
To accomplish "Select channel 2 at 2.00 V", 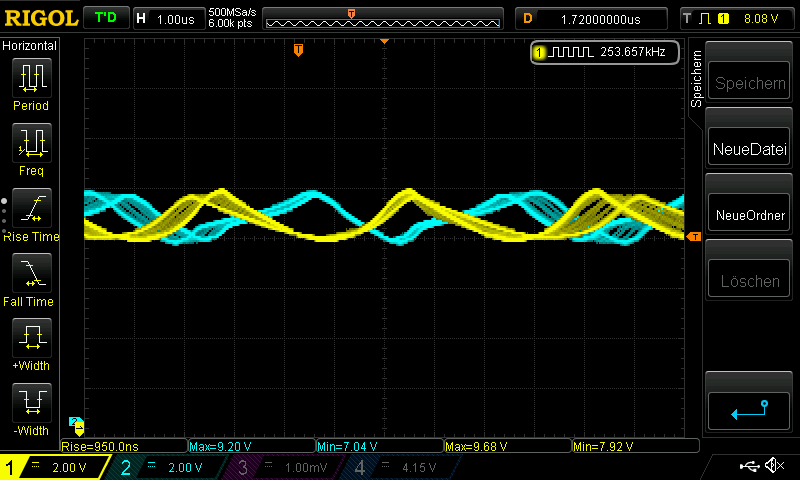I will pyautogui.click(x=166, y=467).
